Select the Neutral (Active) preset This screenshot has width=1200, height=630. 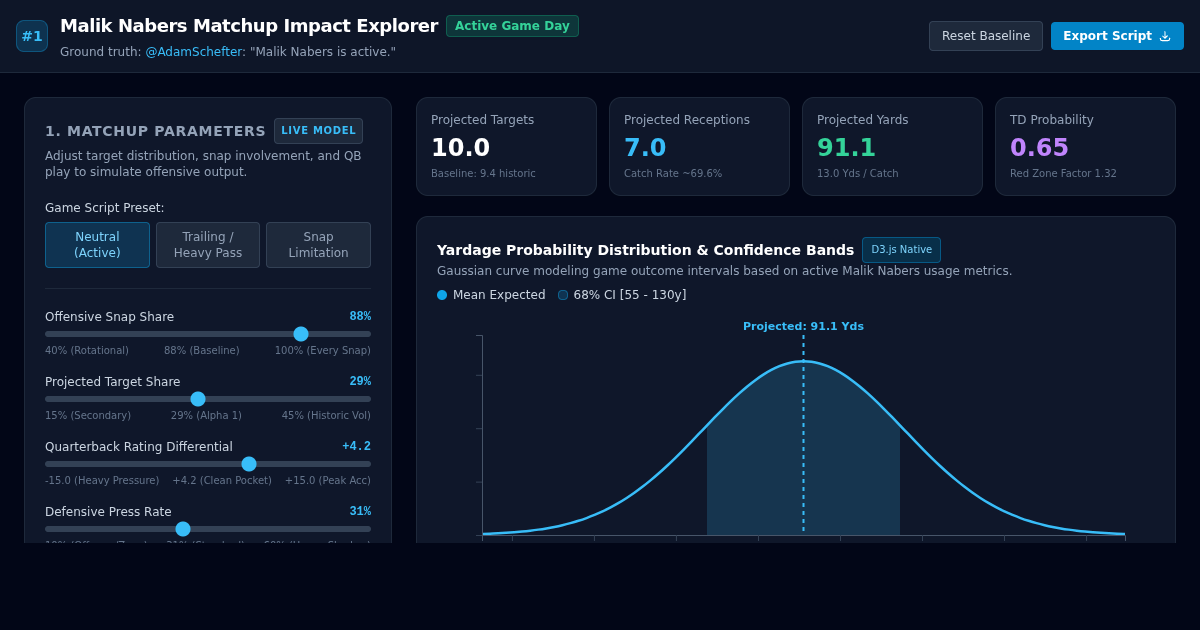[x=97, y=245]
